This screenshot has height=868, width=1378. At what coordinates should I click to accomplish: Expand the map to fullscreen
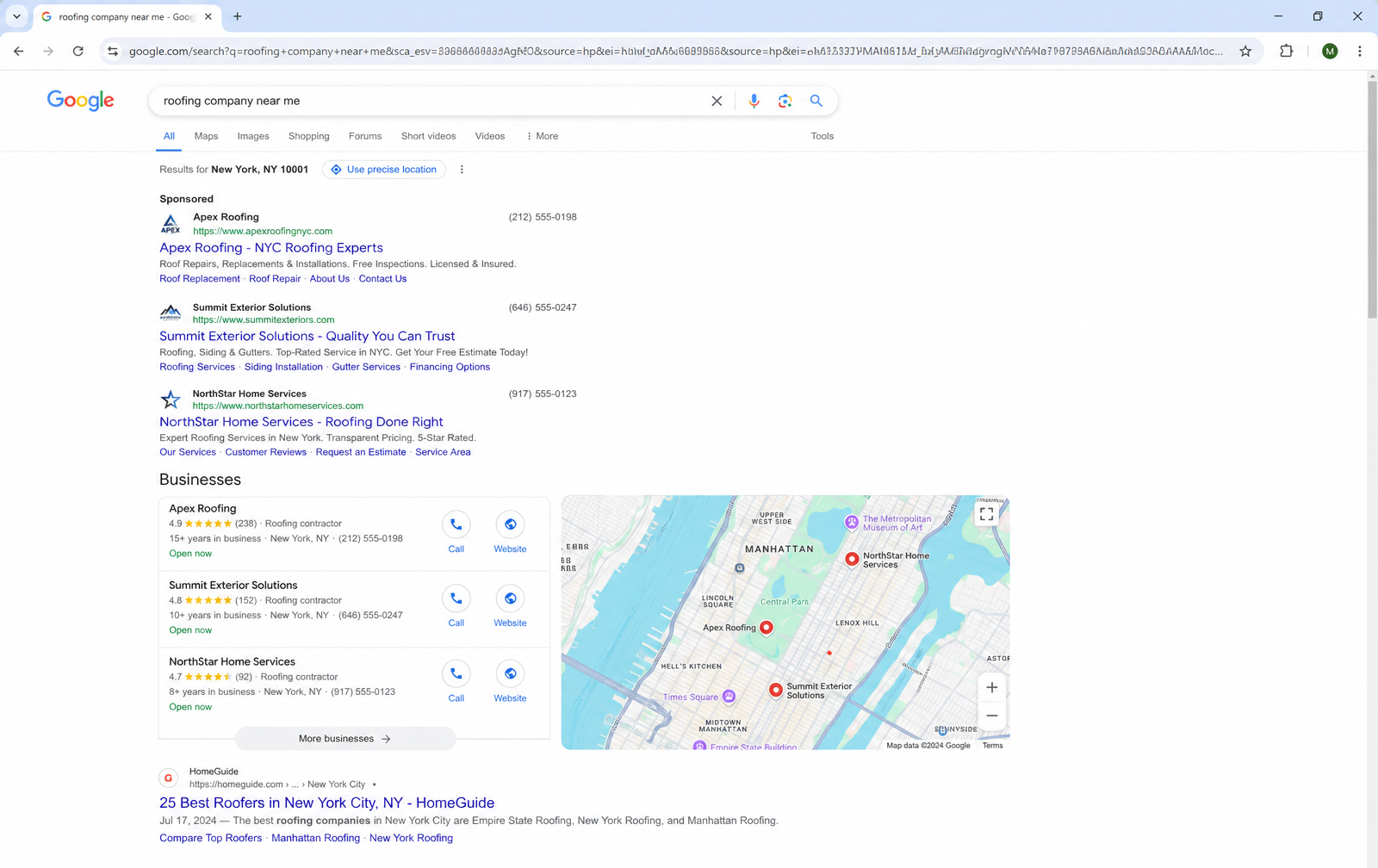(x=986, y=514)
